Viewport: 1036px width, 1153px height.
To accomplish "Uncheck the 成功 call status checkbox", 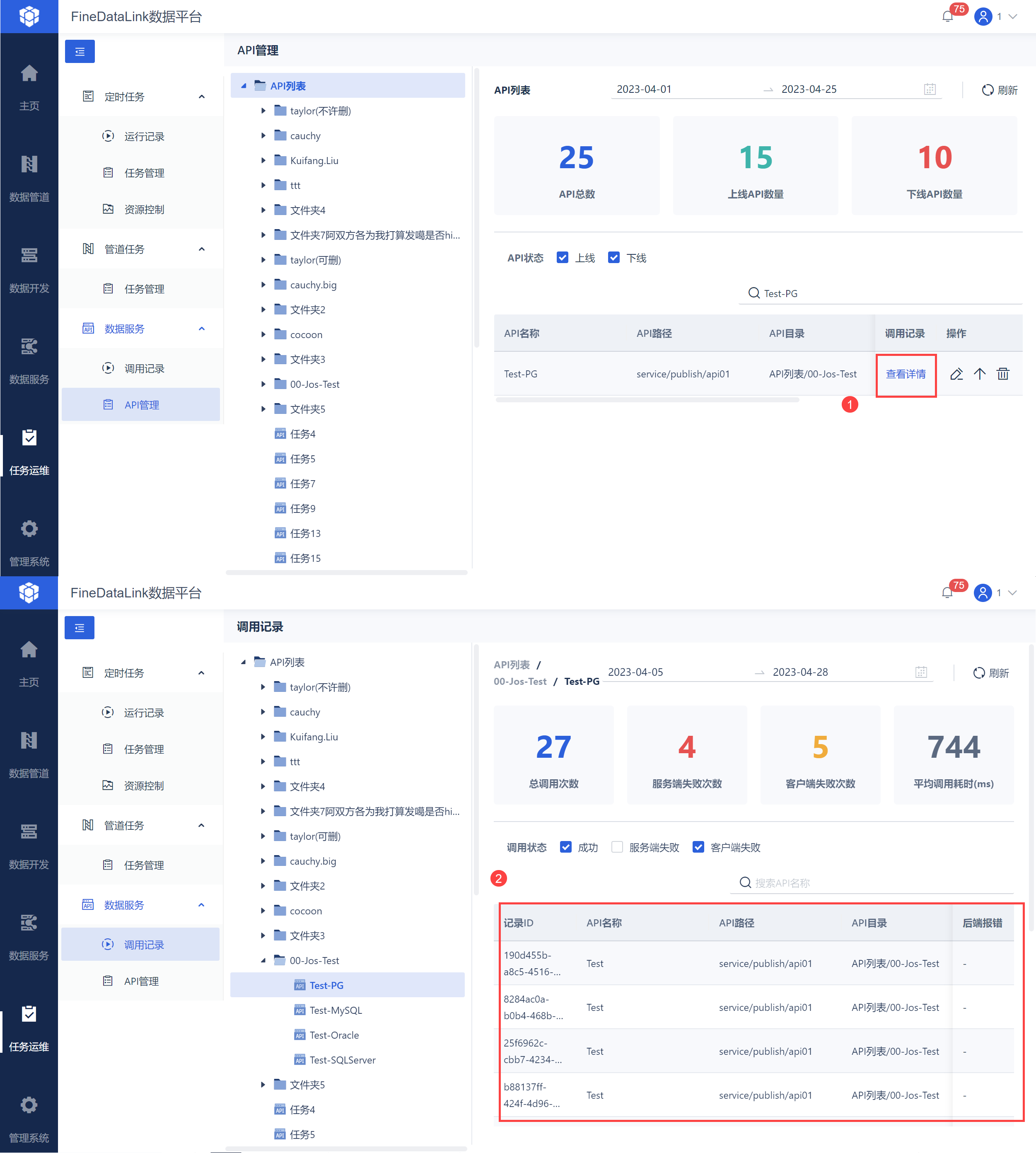I will [x=566, y=847].
